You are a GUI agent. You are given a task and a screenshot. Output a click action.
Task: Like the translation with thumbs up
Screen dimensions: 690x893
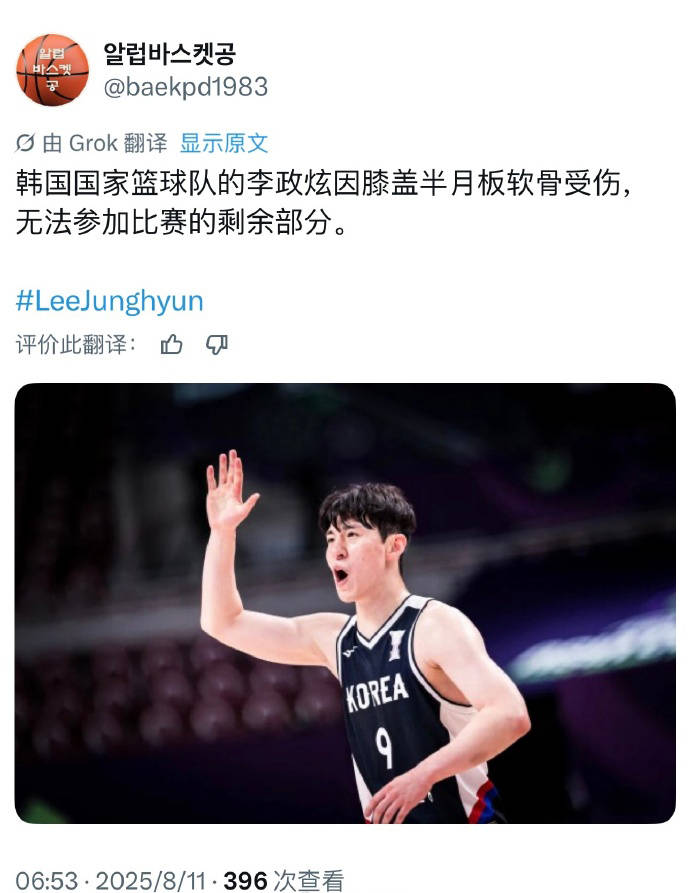pos(171,345)
